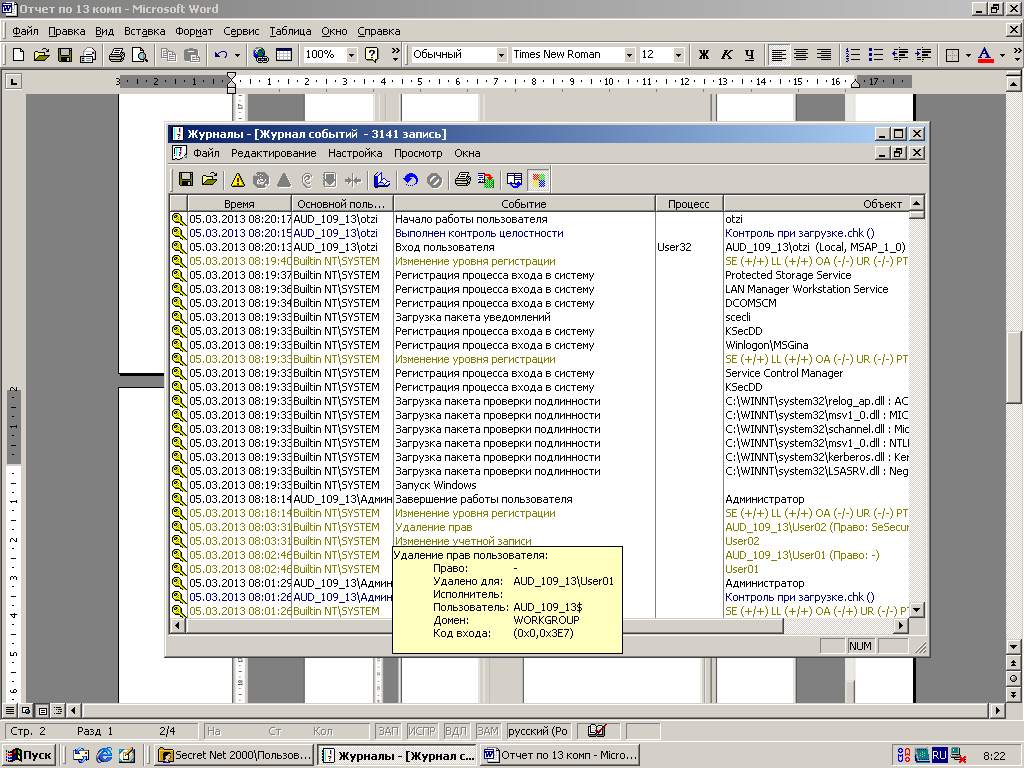Open the blue book icon in Журналы toolbar
Screen dimensions: 1024x768
coord(382,180)
